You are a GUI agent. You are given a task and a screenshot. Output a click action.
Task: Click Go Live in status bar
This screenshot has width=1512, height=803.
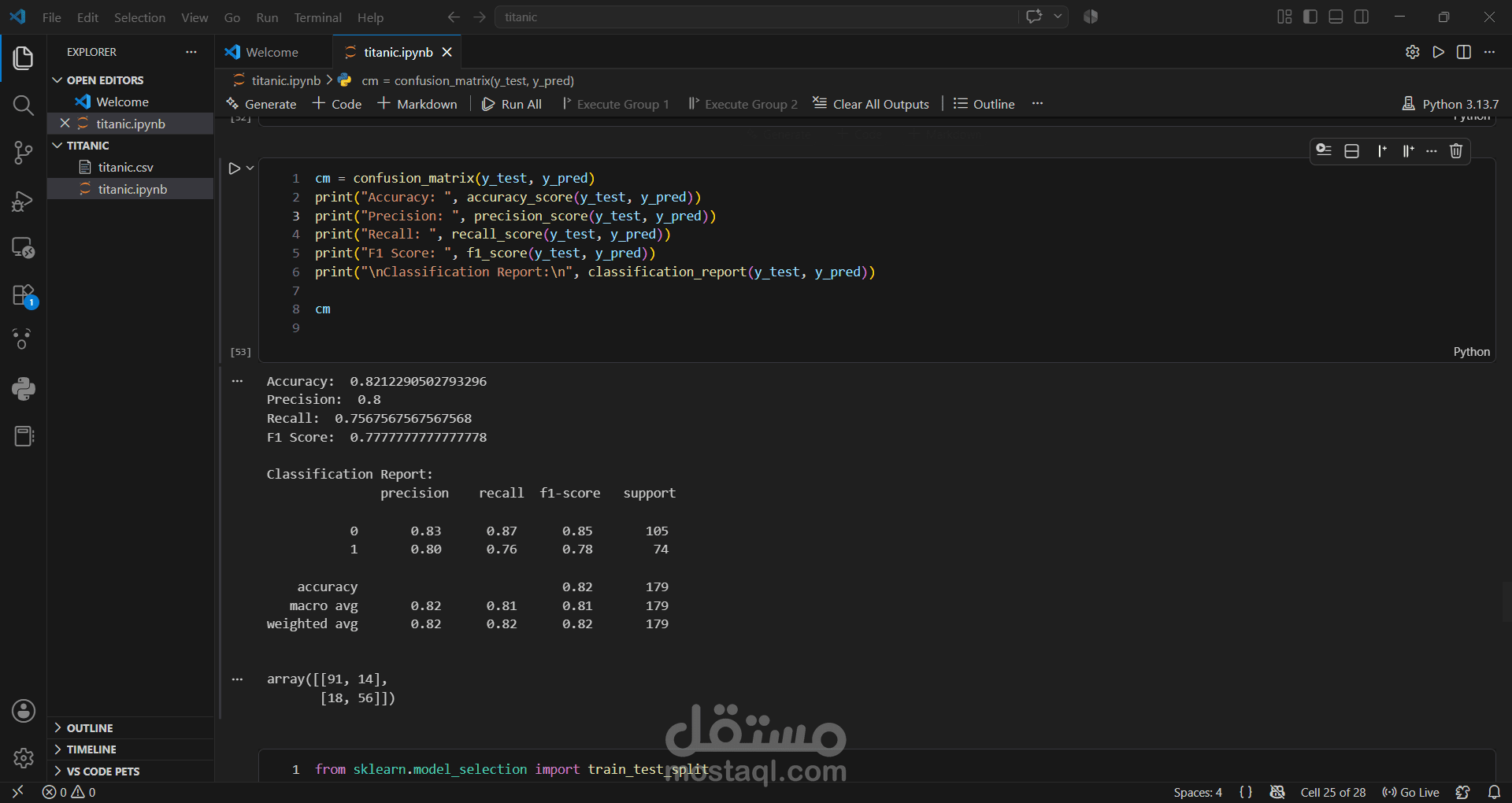[1410, 792]
